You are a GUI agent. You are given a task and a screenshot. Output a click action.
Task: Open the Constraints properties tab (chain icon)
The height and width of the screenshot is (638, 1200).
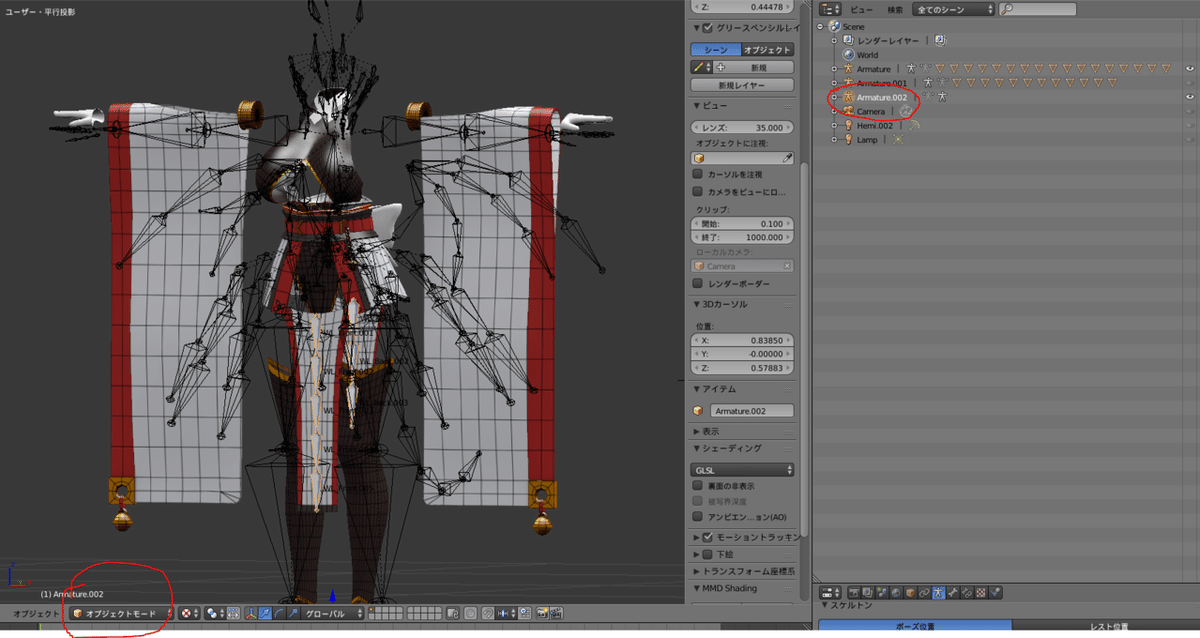point(925,593)
